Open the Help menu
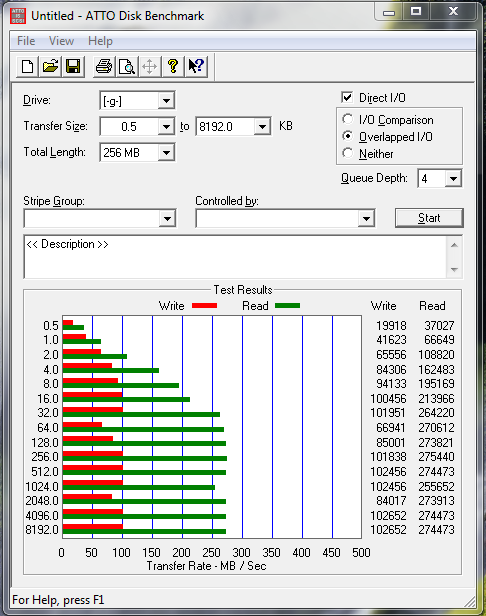Image resolution: width=486 pixels, height=616 pixels. coord(100,41)
